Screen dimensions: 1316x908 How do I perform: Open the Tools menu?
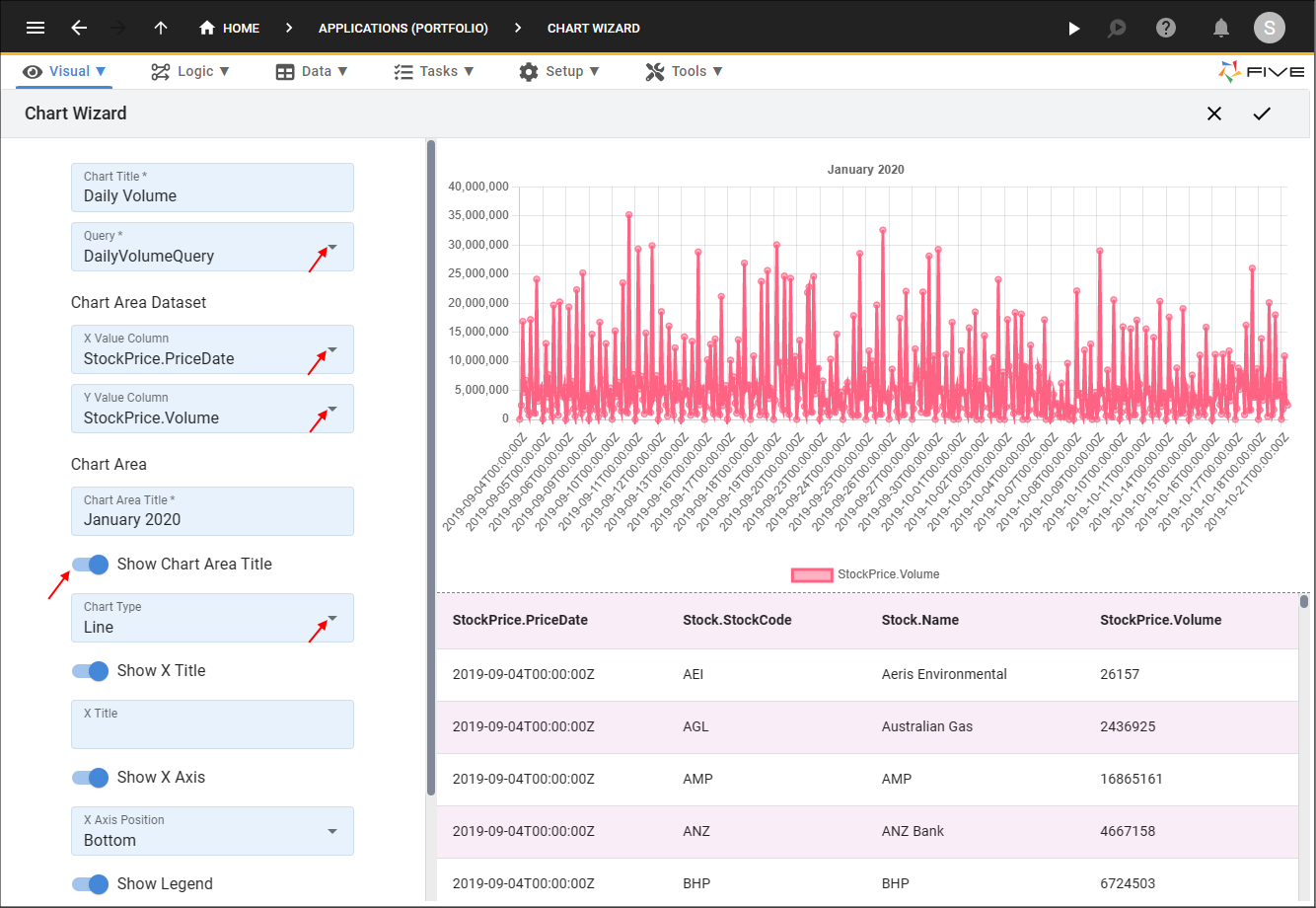pos(685,71)
